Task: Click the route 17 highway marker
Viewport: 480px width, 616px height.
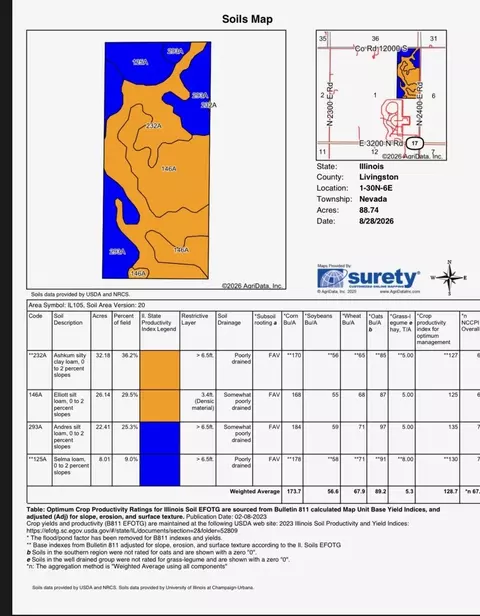Action: click(415, 143)
